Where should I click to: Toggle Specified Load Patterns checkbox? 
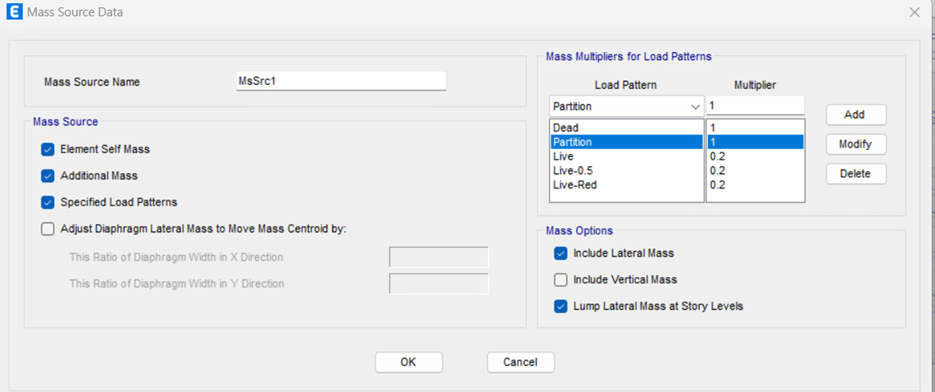click(48, 202)
